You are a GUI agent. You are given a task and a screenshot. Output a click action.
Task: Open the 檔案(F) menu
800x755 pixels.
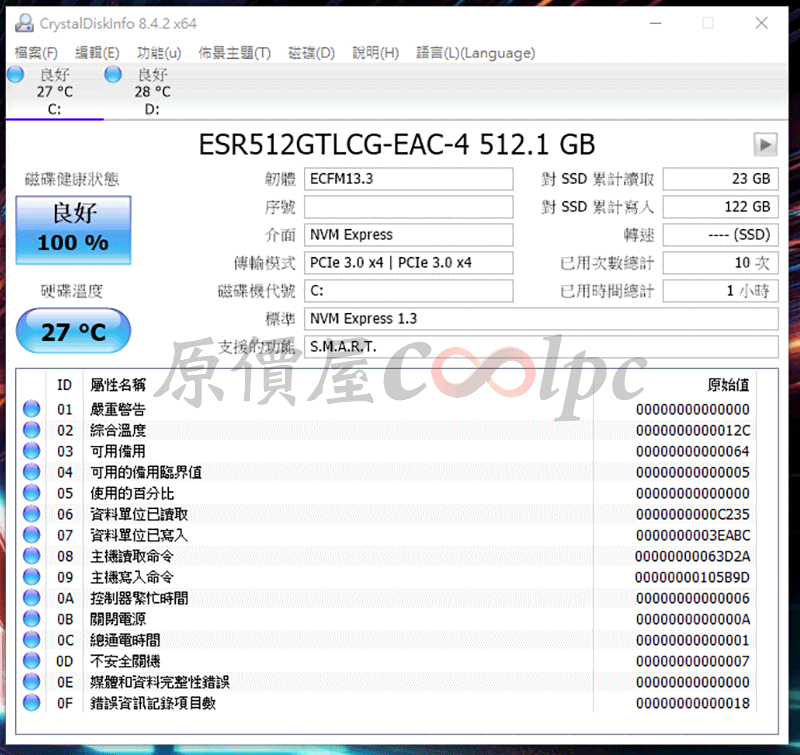[x=36, y=53]
